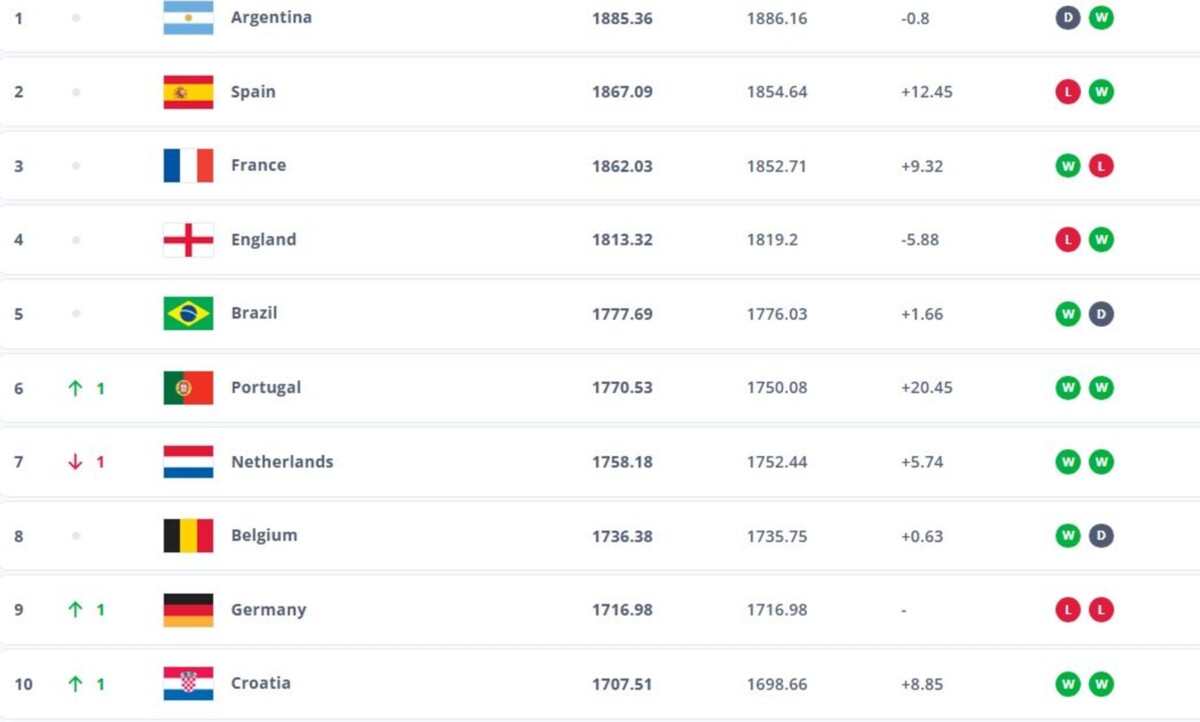The width and height of the screenshot is (1200, 722).
Task: Click Croatia's previous points 1698.66
Action: click(777, 684)
